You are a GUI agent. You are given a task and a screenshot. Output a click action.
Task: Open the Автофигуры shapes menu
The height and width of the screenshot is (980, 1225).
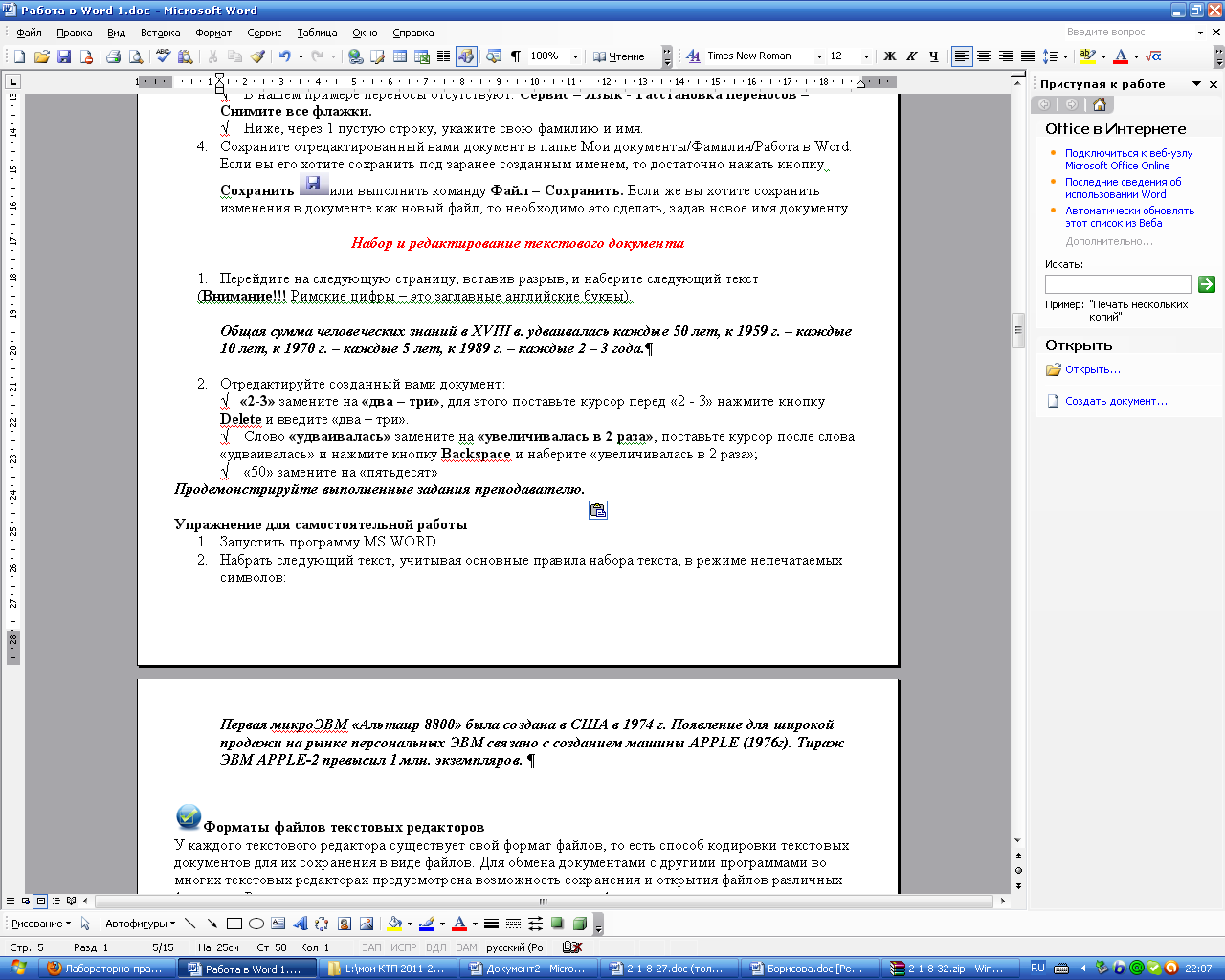point(141,924)
